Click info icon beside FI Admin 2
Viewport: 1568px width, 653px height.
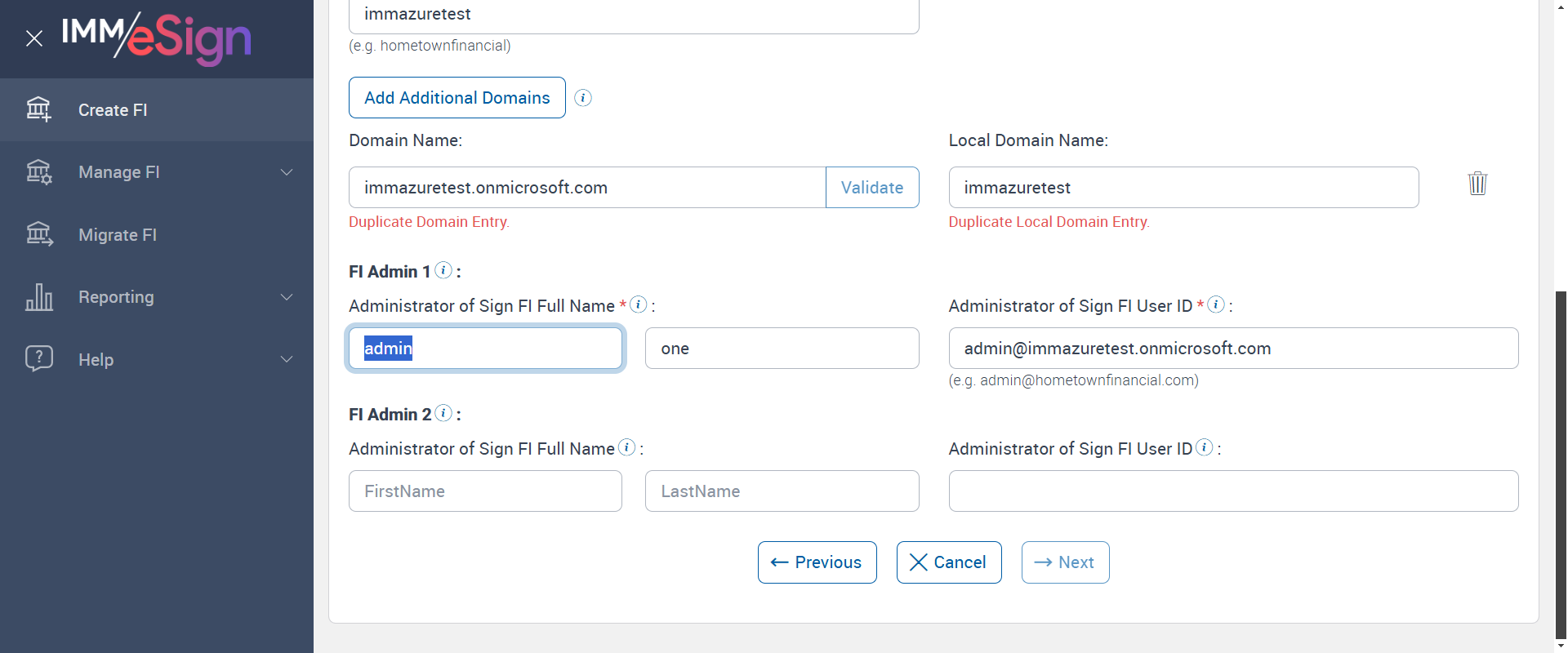pos(443,413)
